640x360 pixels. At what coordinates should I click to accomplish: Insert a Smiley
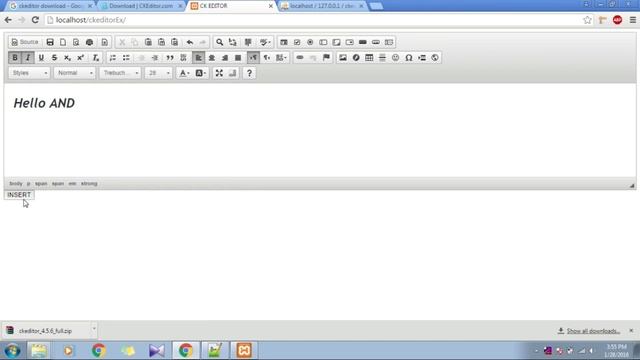coord(396,58)
